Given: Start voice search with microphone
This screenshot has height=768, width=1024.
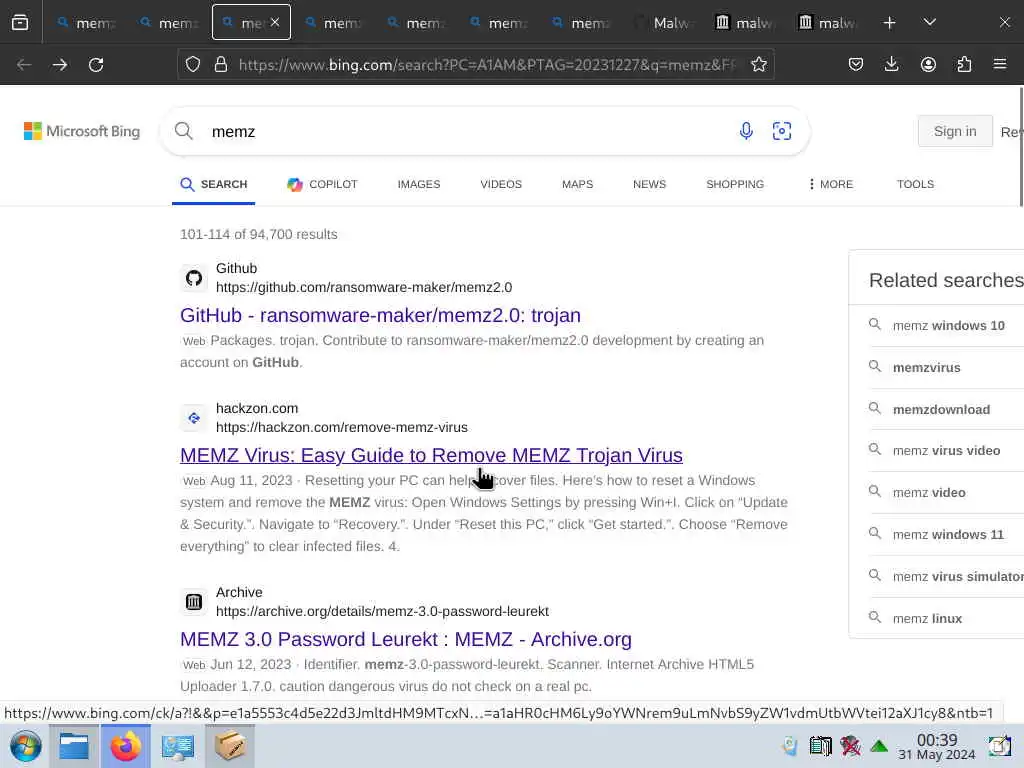Looking at the screenshot, I should [746, 131].
